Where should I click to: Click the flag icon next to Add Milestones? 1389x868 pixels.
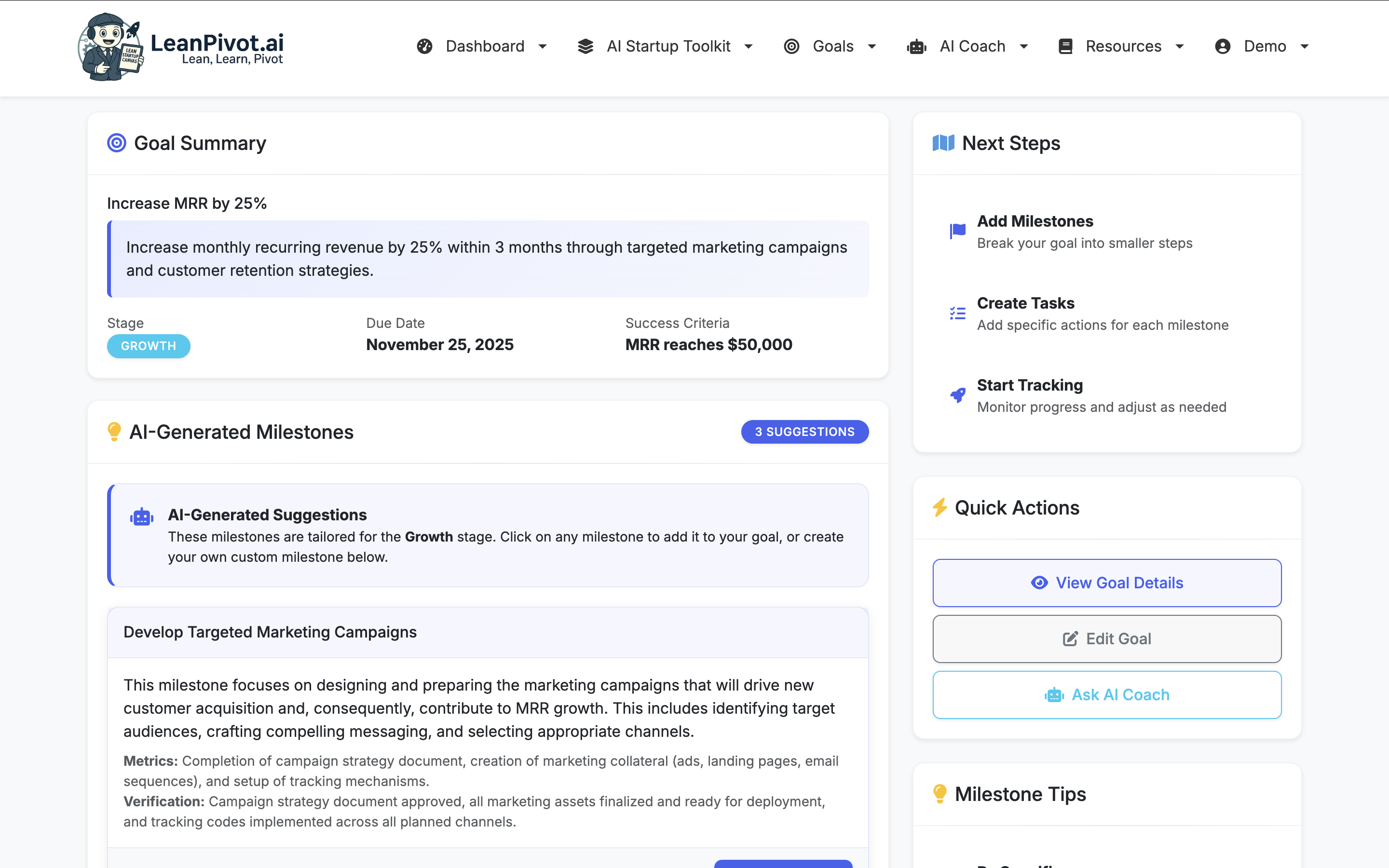click(957, 231)
